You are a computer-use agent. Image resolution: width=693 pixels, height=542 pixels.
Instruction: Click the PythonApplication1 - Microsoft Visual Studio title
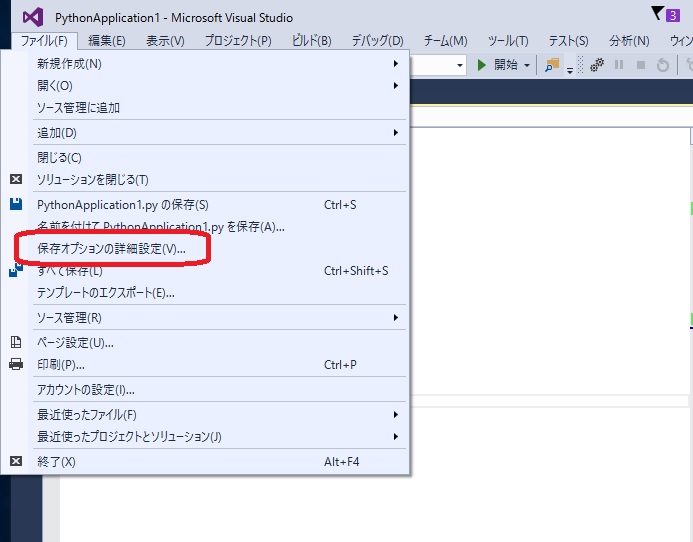click(x=174, y=18)
